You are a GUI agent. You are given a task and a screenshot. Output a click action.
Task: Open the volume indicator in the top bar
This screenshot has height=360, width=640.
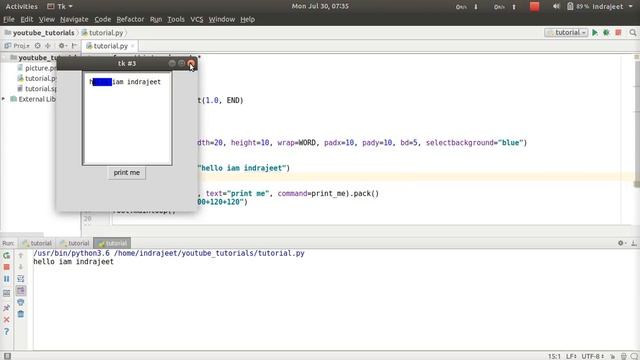click(556, 7)
